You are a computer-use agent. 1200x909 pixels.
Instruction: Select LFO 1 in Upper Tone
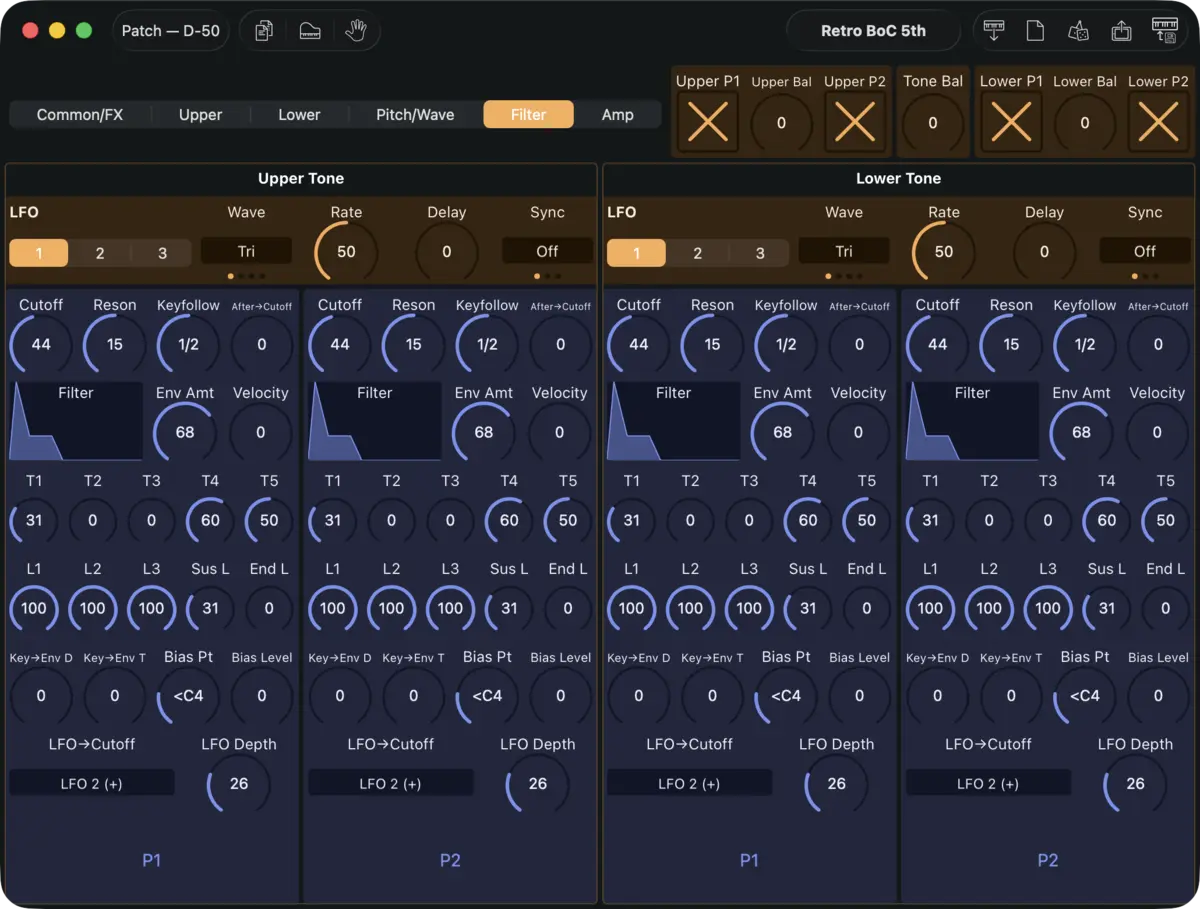pyautogui.click(x=39, y=253)
